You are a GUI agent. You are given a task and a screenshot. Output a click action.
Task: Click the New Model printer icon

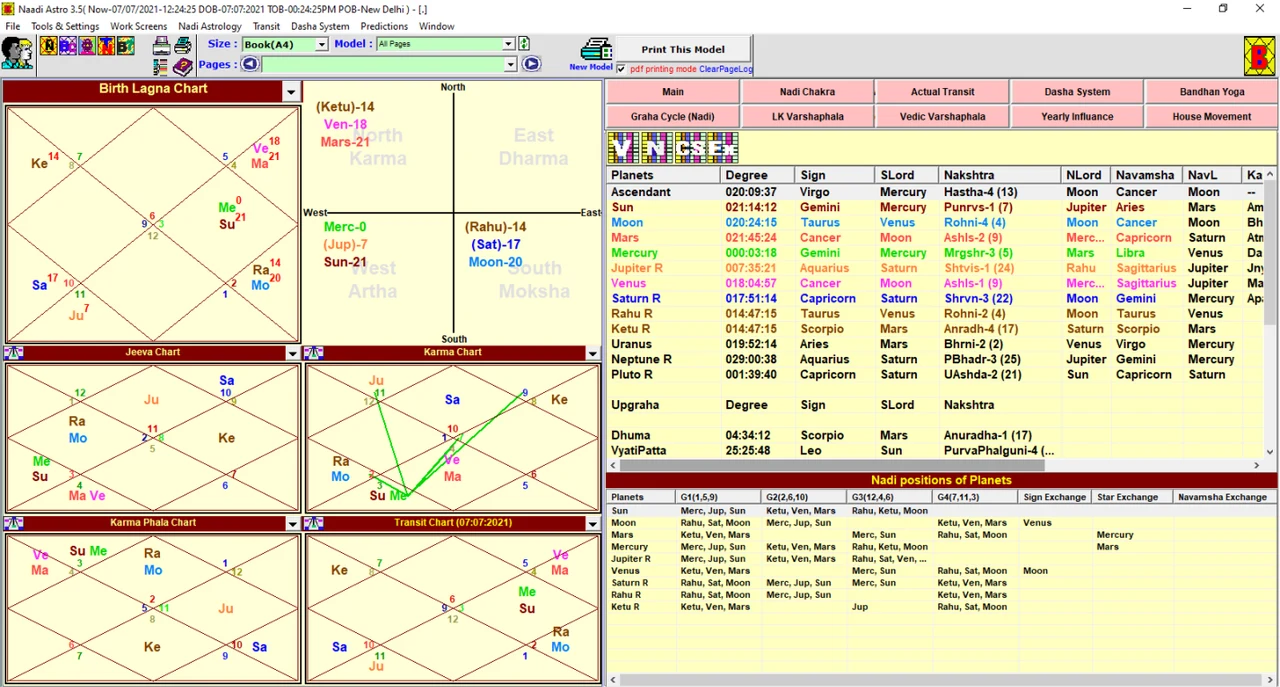(x=596, y=49)
